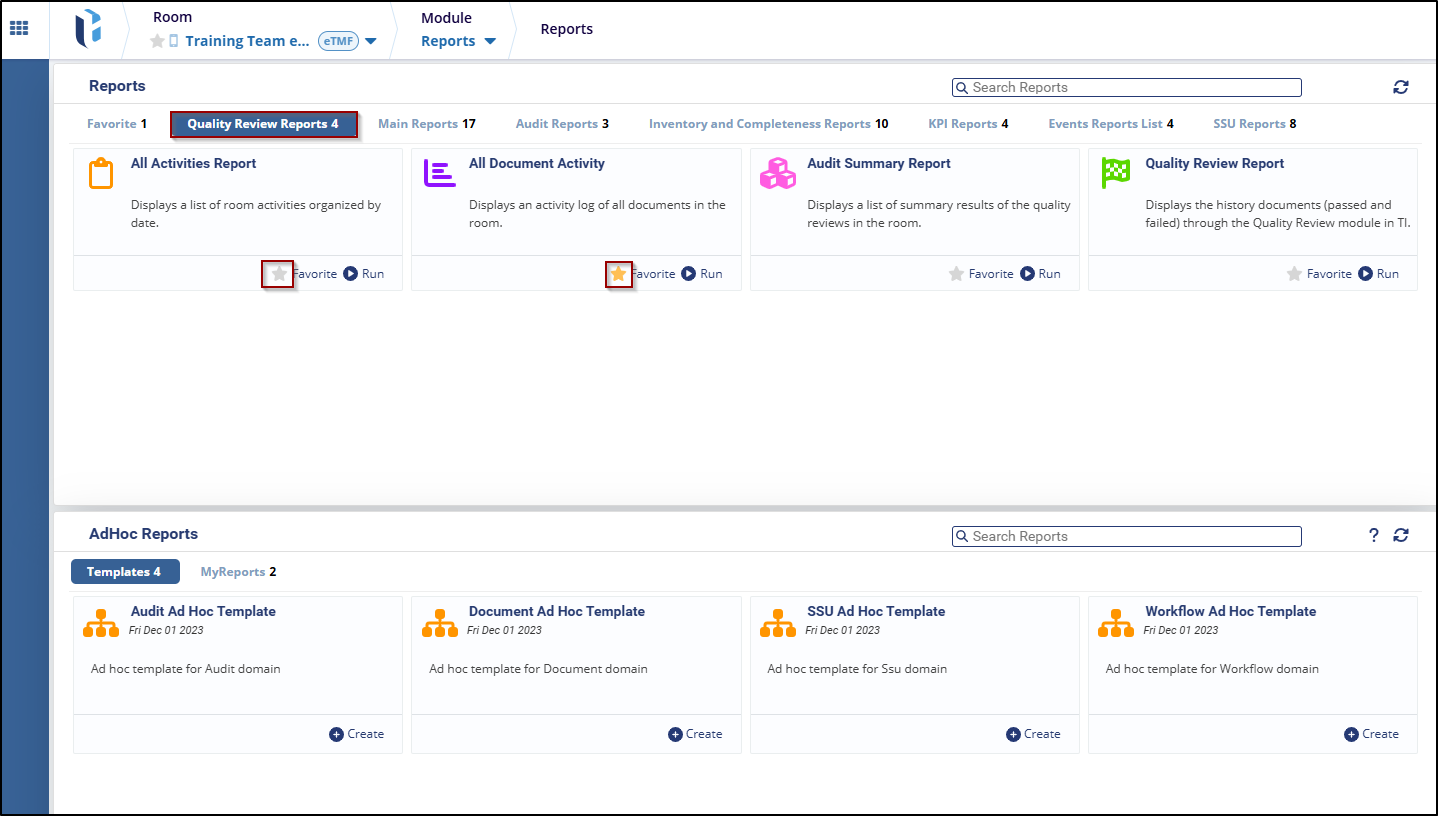Click the Audit Summary Report cubes icon
Image resolution: width=1438 pixels, height=816 pixels.
(x=777, y=173)
